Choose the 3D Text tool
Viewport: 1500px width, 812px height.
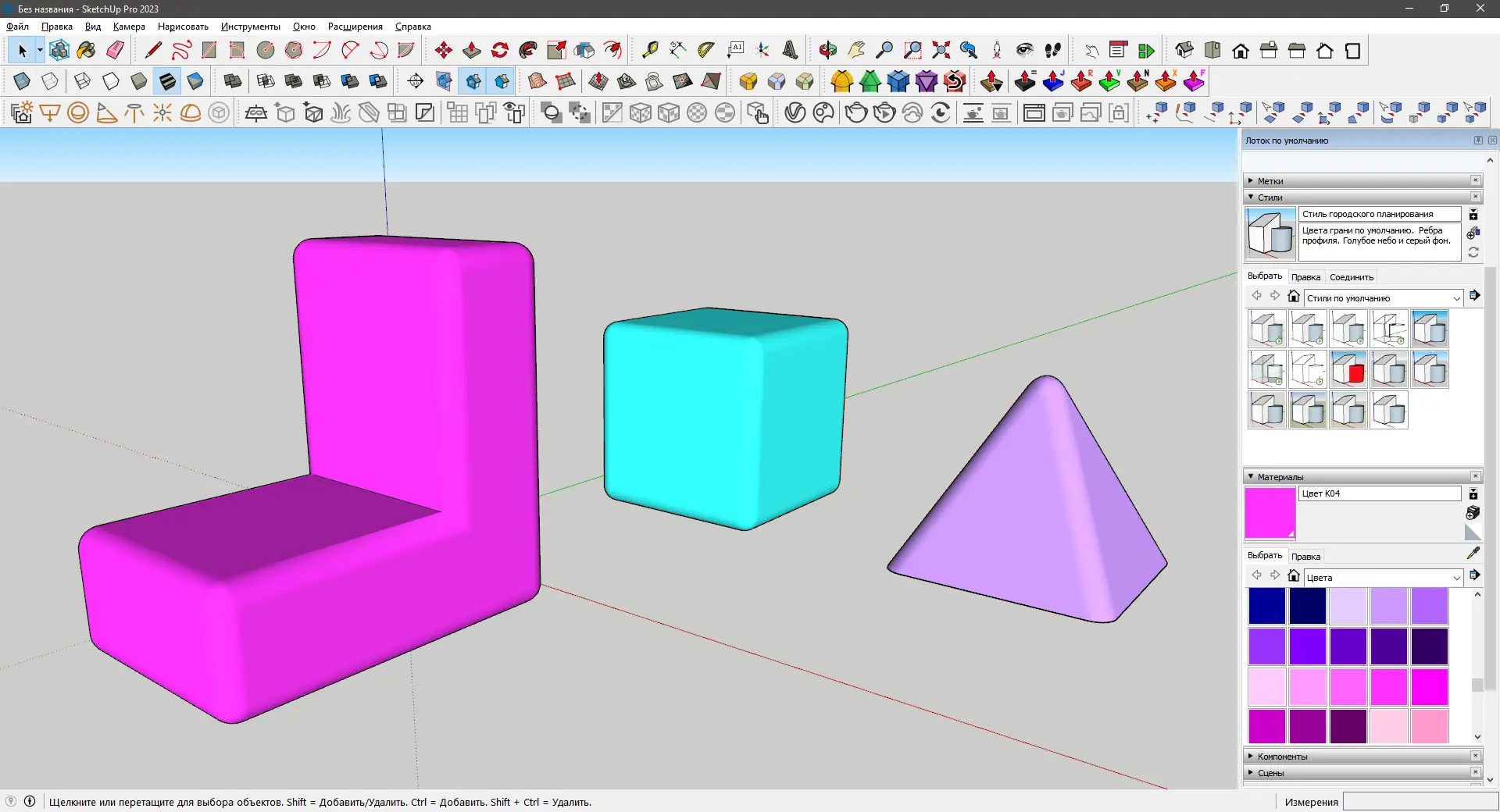(x=791, y=51)
